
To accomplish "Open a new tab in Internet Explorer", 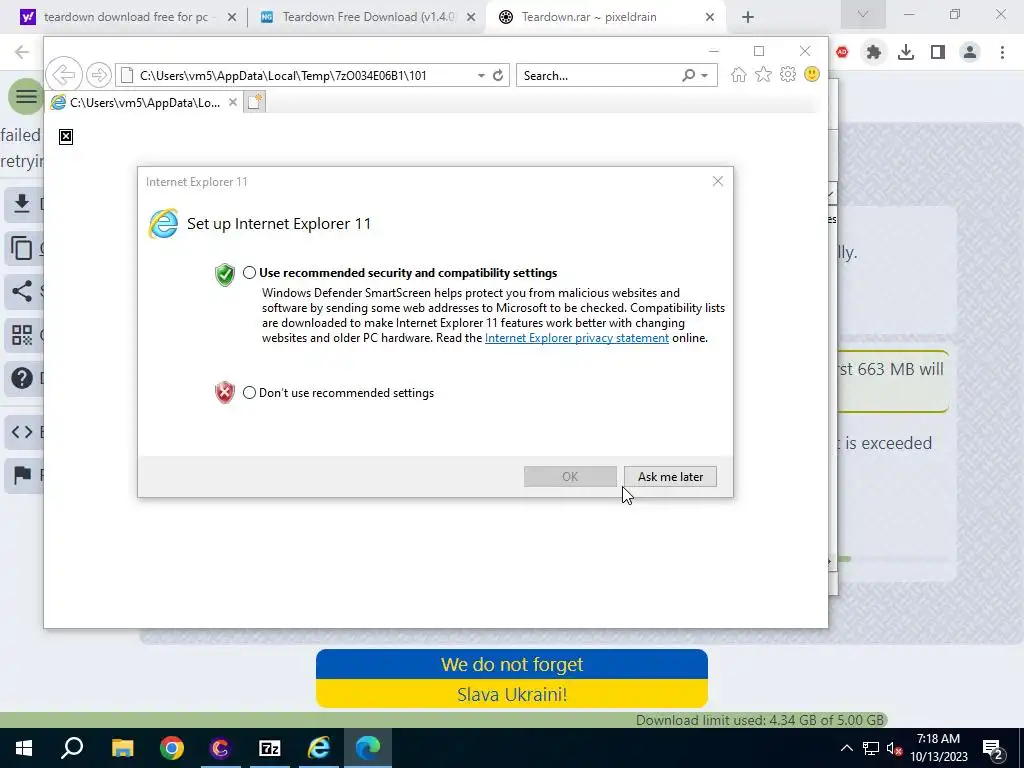I will (255, 102).
